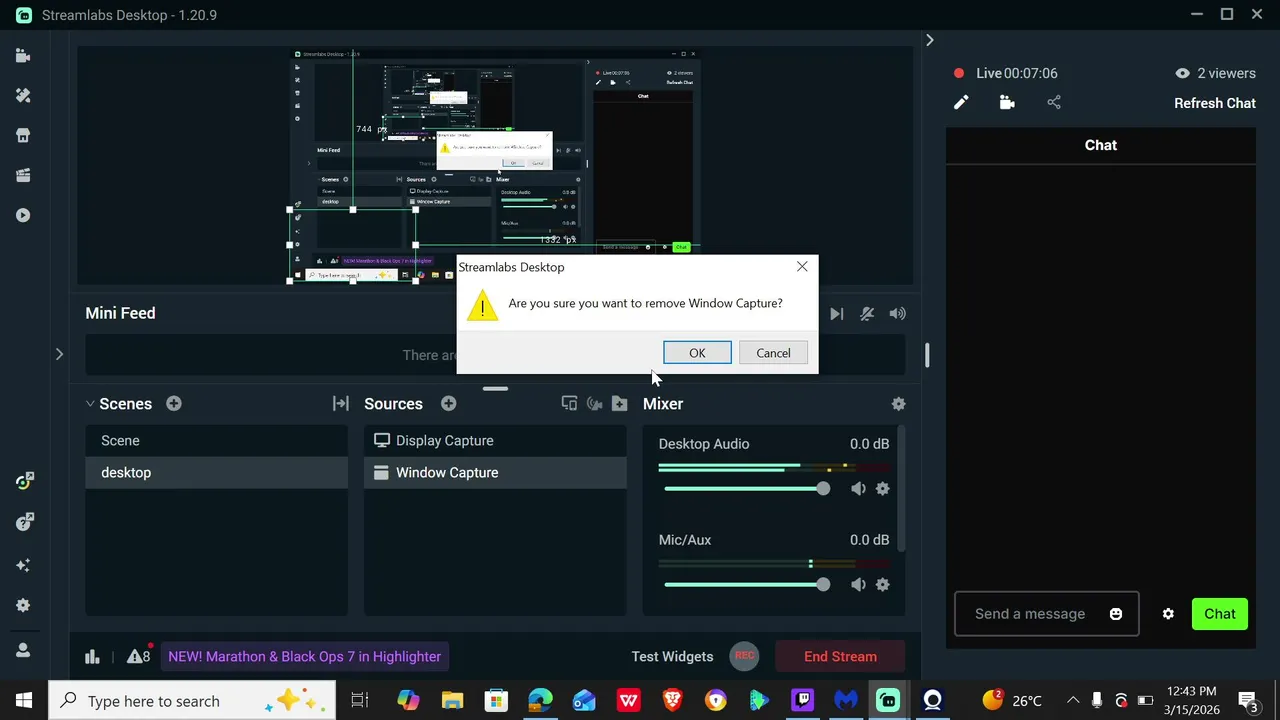The image size is (1280, 720).
Task: Select the Display Capture source
Action: [495, 441]
